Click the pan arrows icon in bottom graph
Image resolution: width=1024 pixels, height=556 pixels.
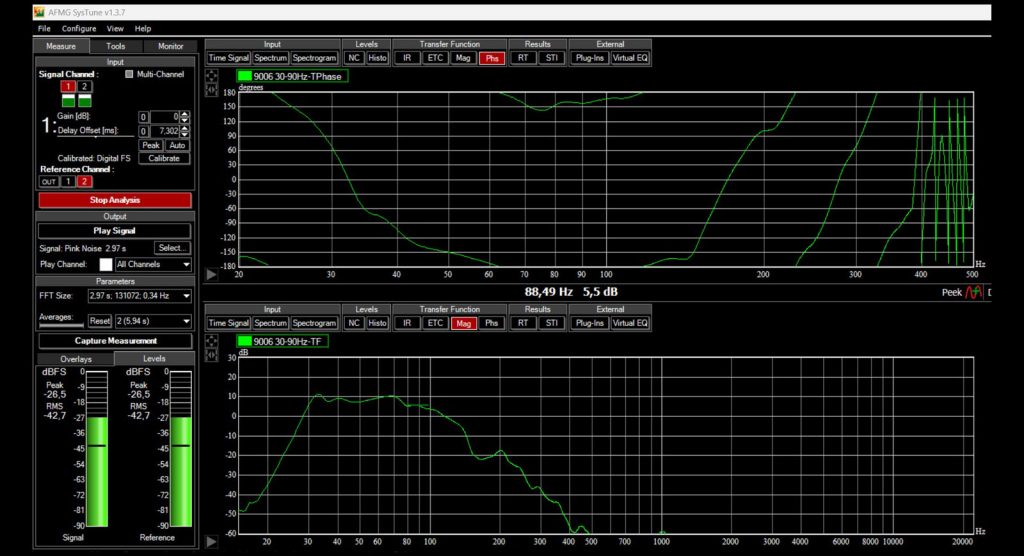(x=211, y=341)
